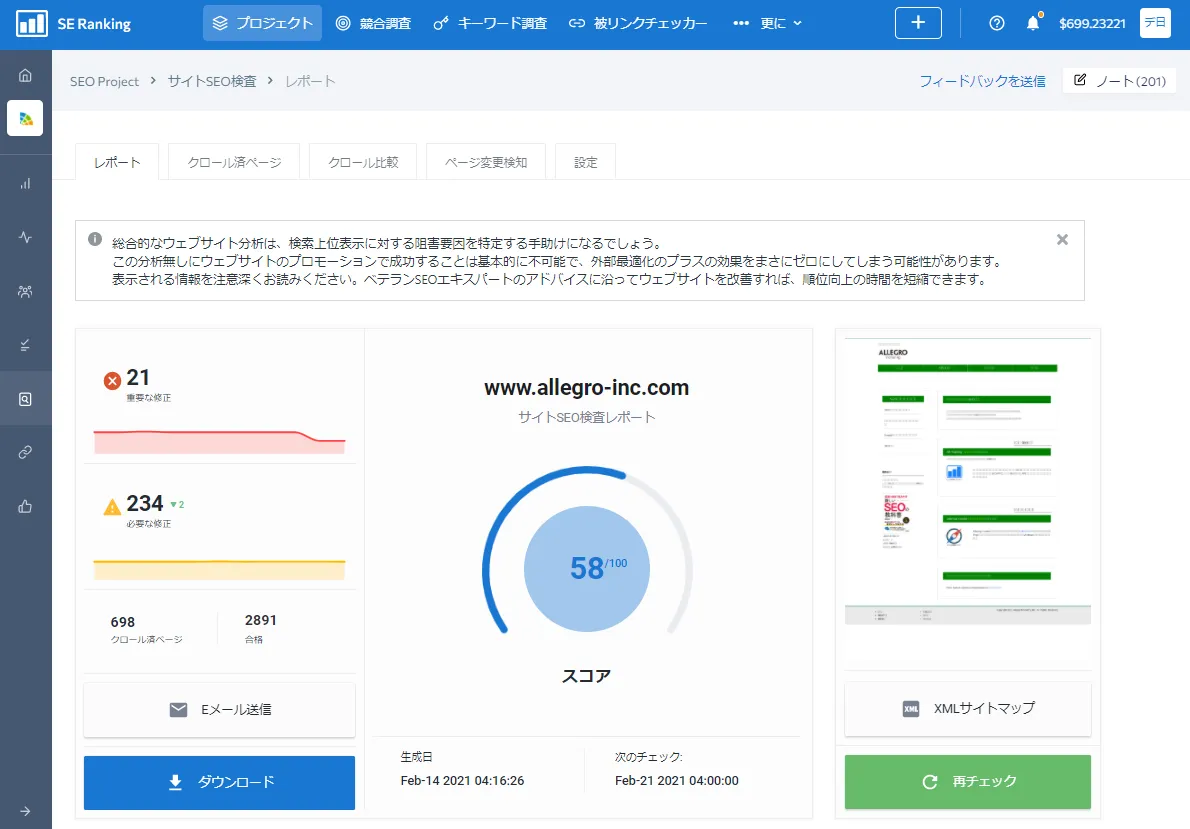Click the www.allegro-inc.com title
This screenshot has height=829, width=1190.
[x=587, y=387]
